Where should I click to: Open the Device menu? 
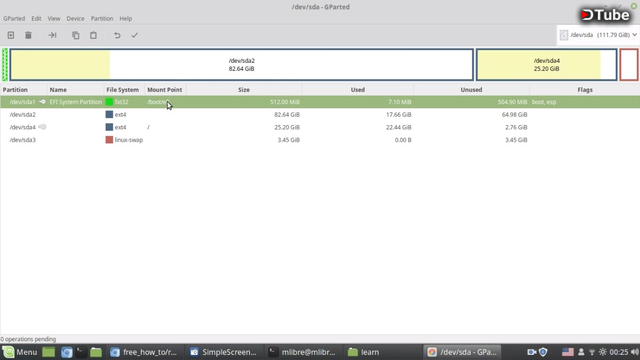coord(76,18)
